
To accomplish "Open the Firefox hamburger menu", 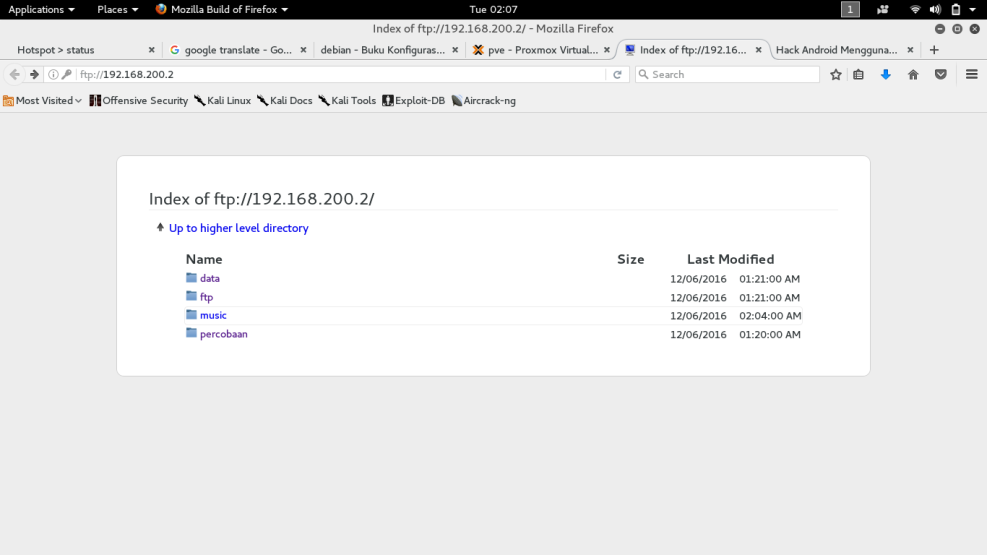I will click(971, 75).
